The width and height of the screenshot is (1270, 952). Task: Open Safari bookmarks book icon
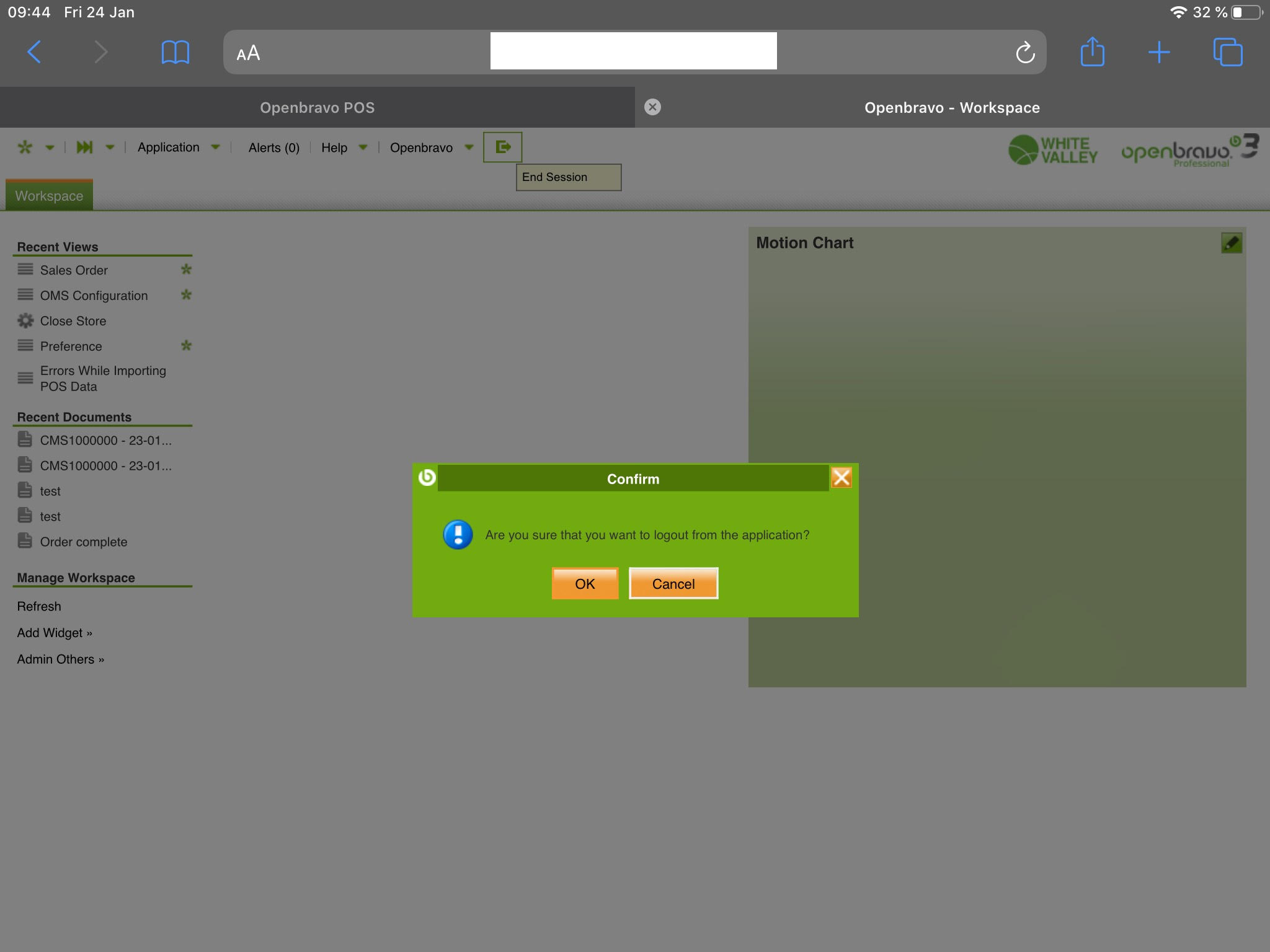pos(175,53)
